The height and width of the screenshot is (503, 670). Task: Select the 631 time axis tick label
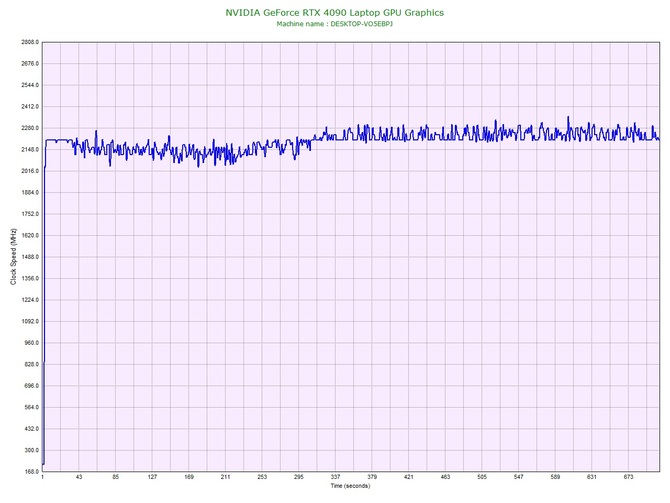592,477
